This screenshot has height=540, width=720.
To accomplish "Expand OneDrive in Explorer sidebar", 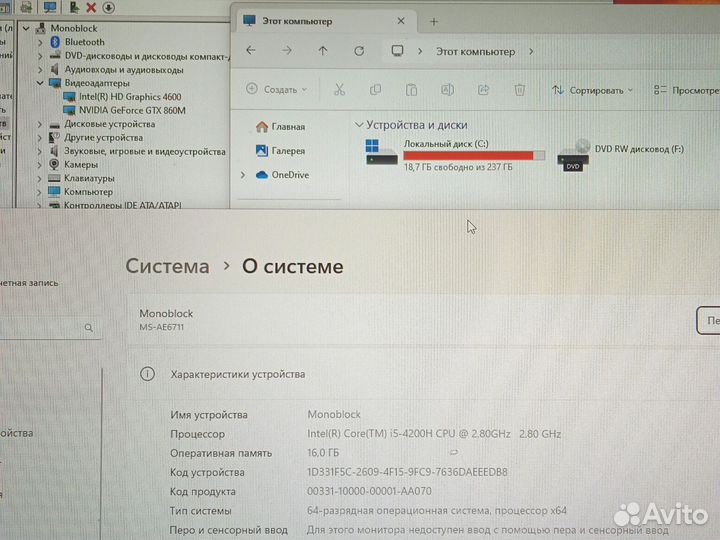I will pos(243,175).
